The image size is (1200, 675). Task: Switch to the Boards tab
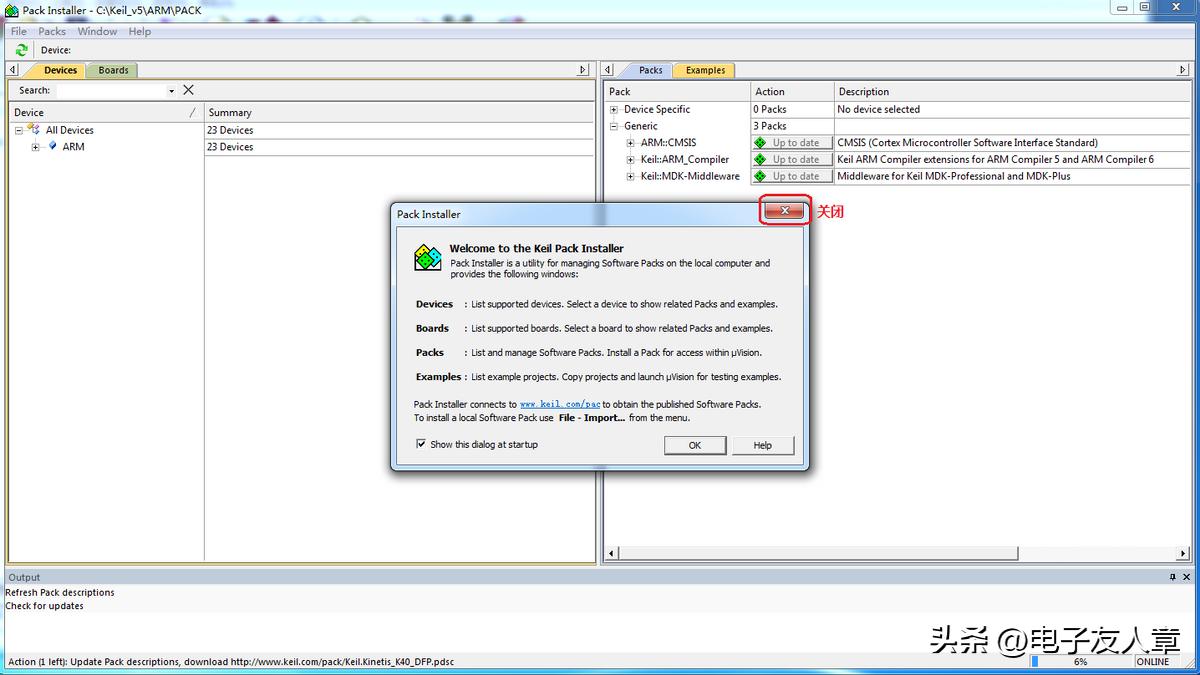click(x=113, y=70)
